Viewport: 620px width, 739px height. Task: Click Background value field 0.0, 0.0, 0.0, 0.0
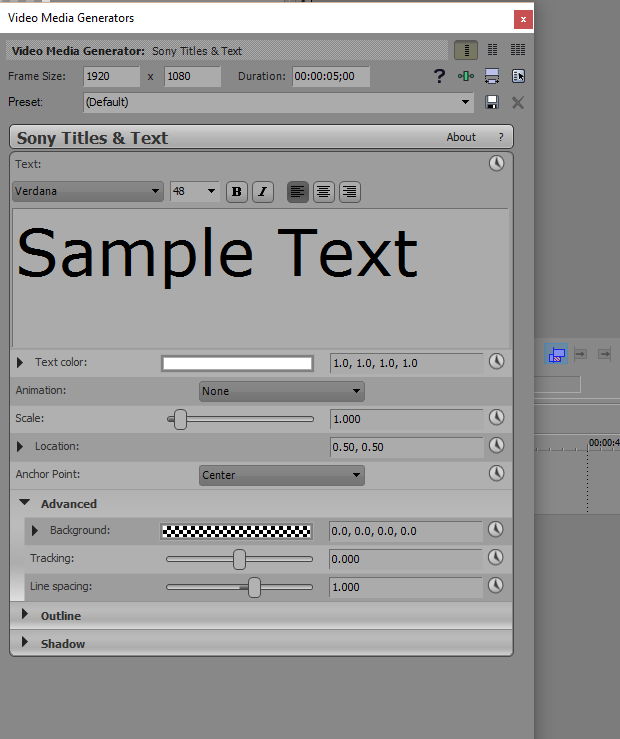[x=406, y=531]
